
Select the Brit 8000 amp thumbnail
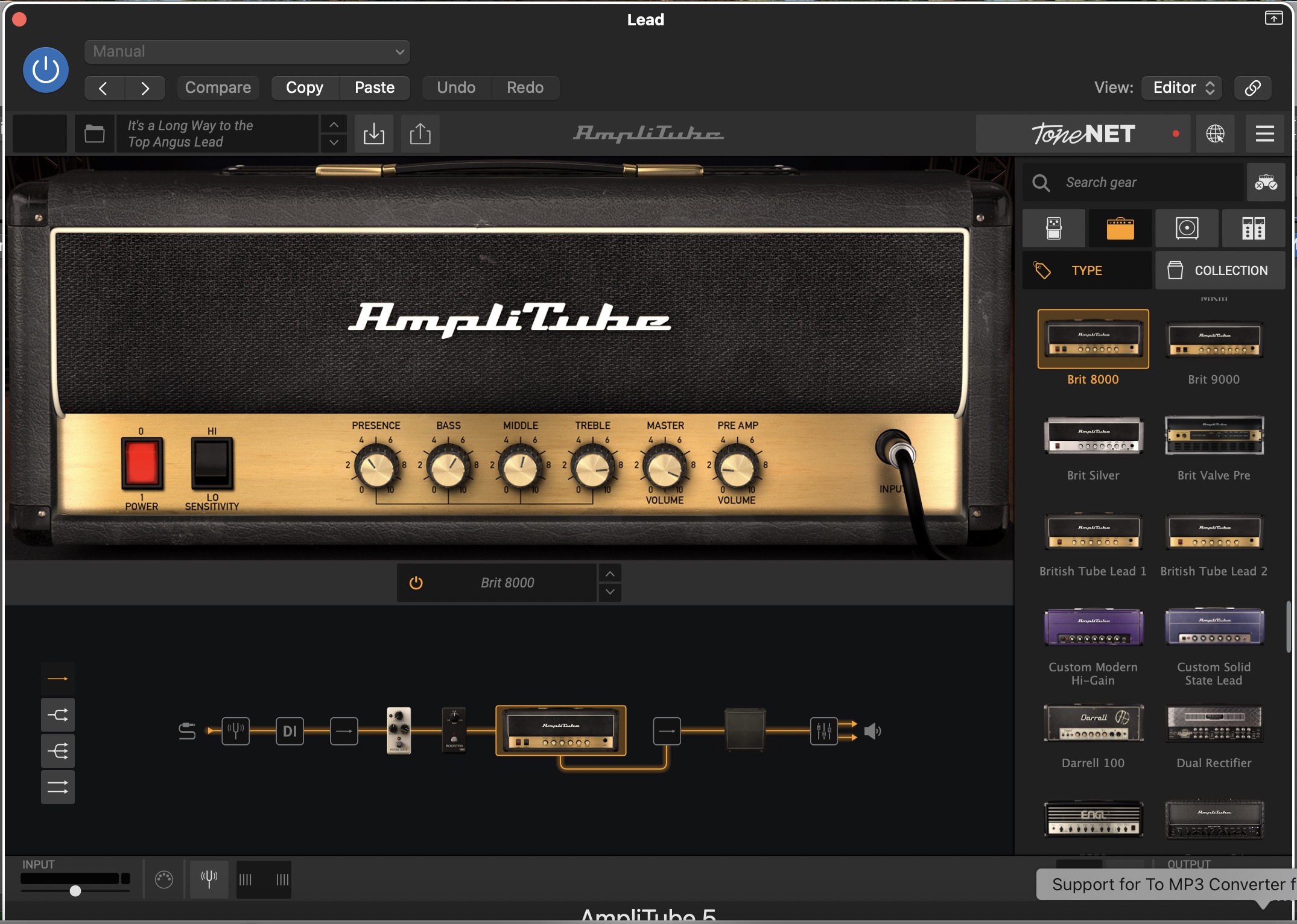coord(1093,339)
